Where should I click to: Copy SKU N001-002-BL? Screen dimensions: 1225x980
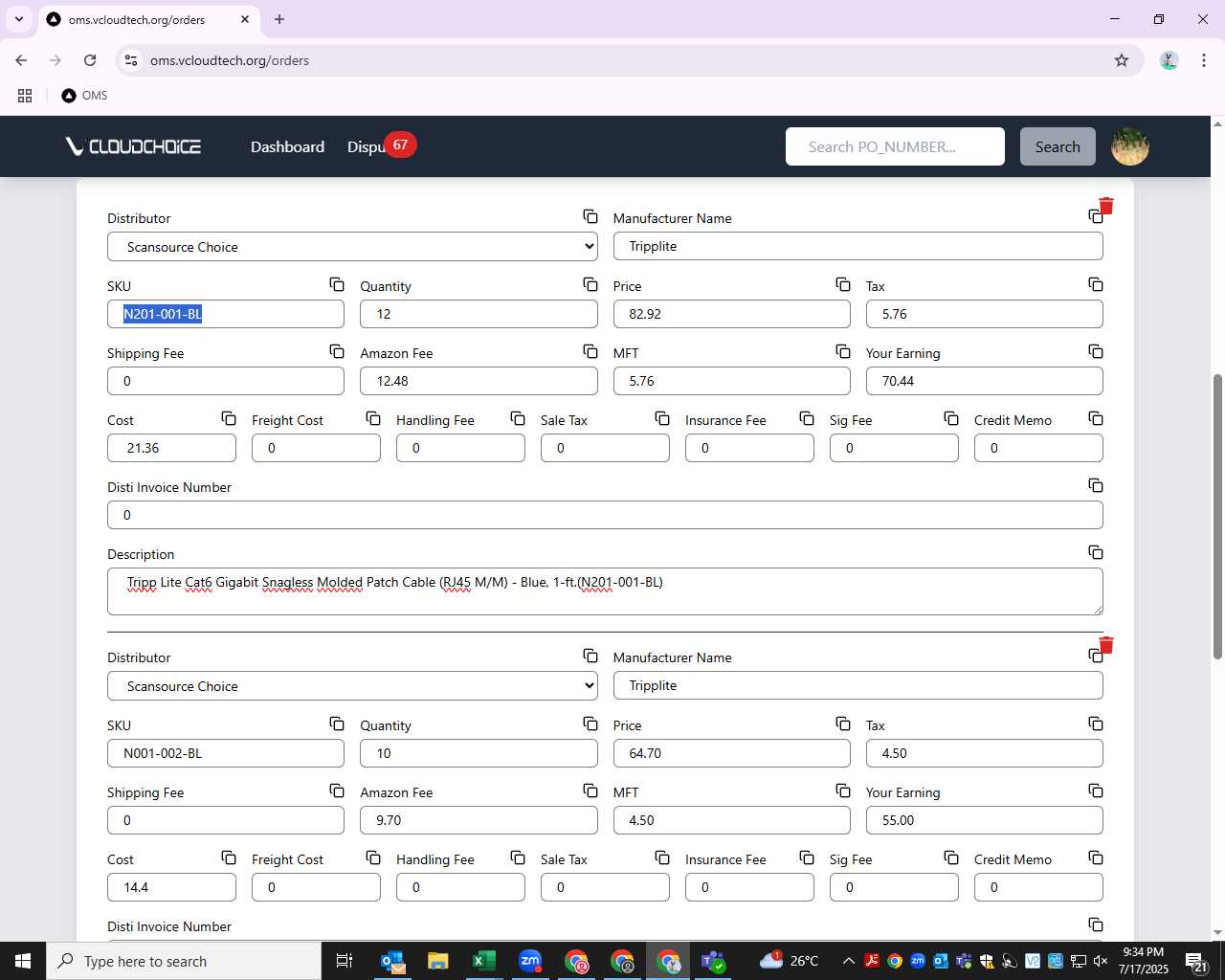[337, 724]
